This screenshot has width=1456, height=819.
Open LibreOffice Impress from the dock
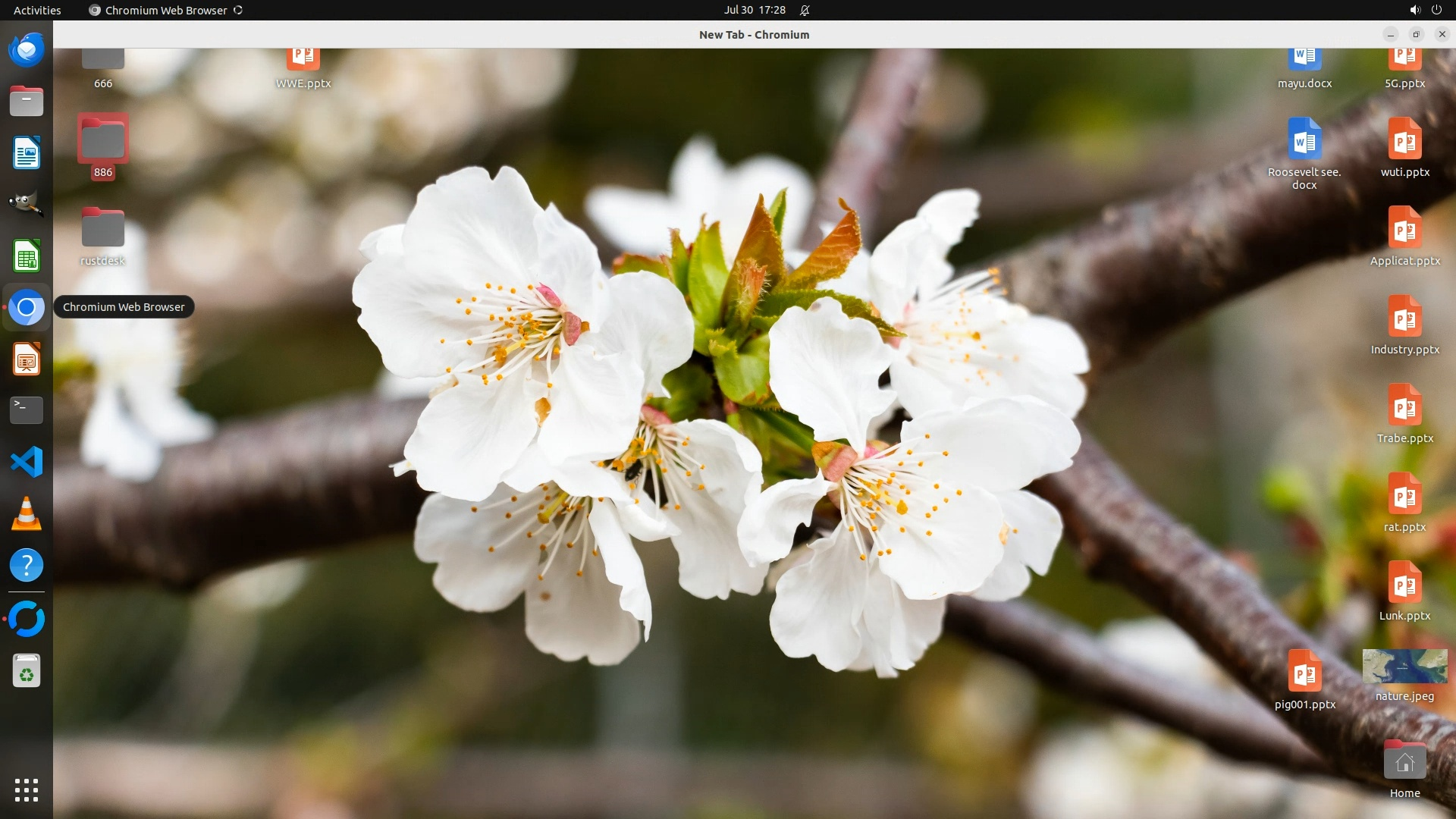(27, 359)
